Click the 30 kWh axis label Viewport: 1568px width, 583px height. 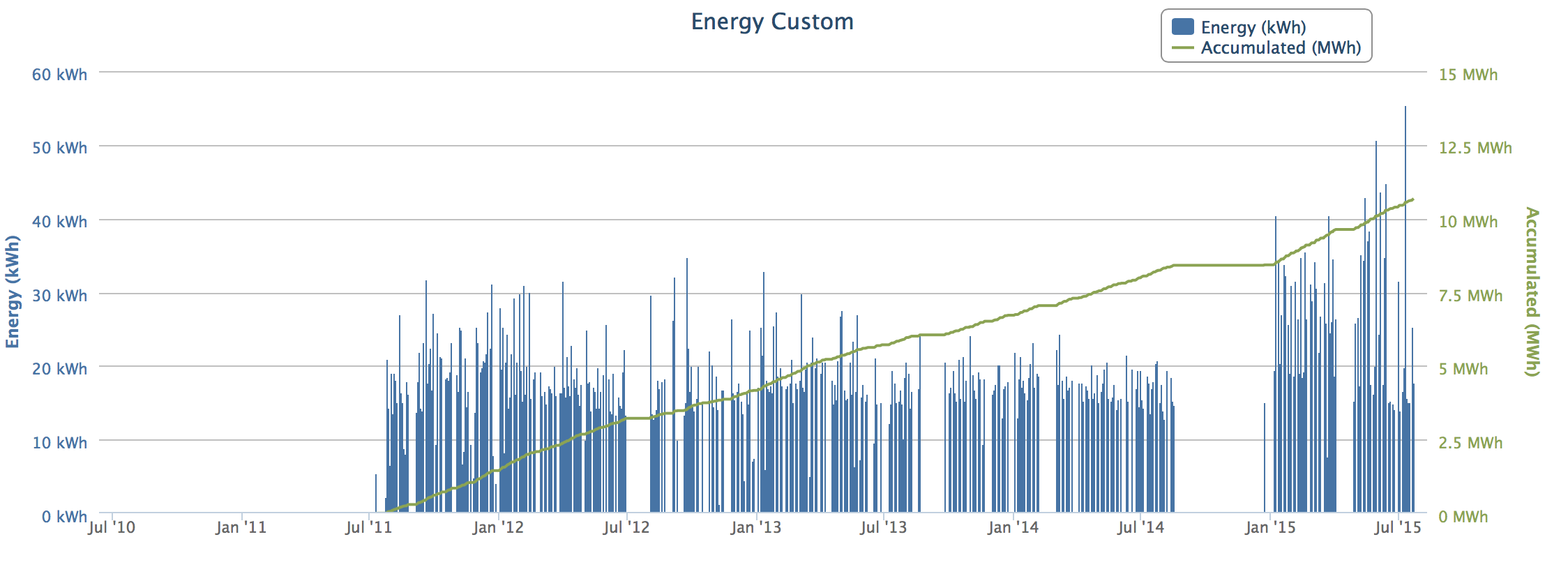click(x=59, y=296)
